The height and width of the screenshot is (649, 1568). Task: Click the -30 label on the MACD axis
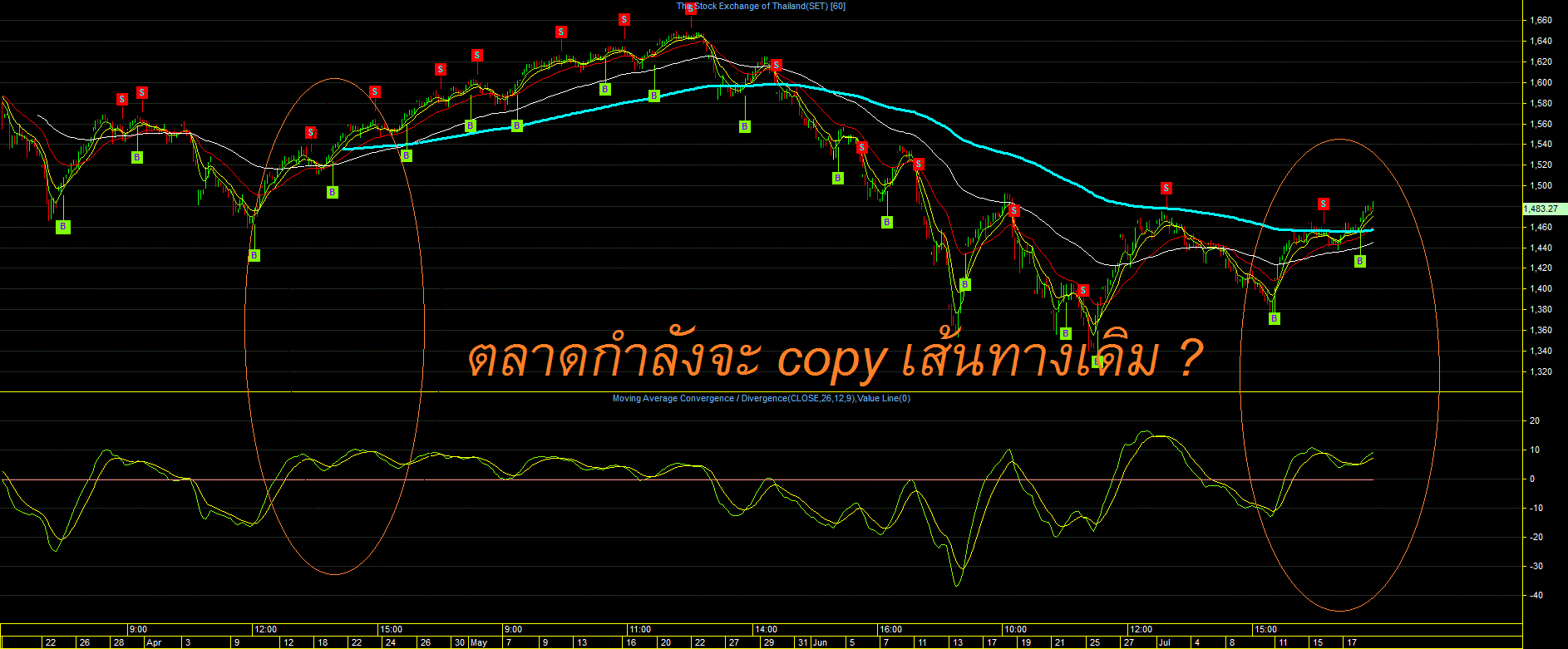[x=1536, y=566]
